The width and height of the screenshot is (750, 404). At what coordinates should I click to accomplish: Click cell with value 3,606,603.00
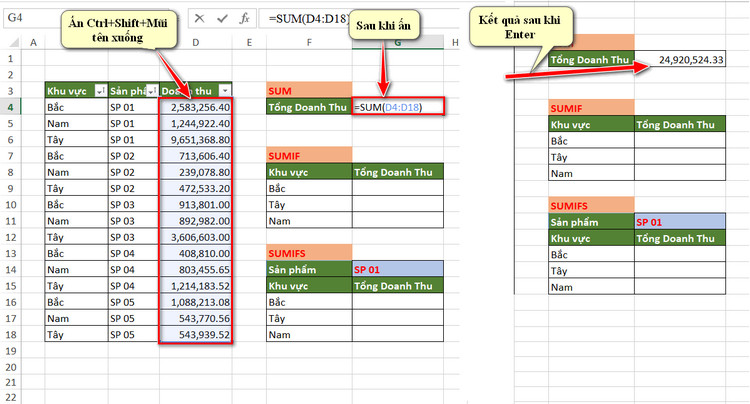click(x=196, y=237)
